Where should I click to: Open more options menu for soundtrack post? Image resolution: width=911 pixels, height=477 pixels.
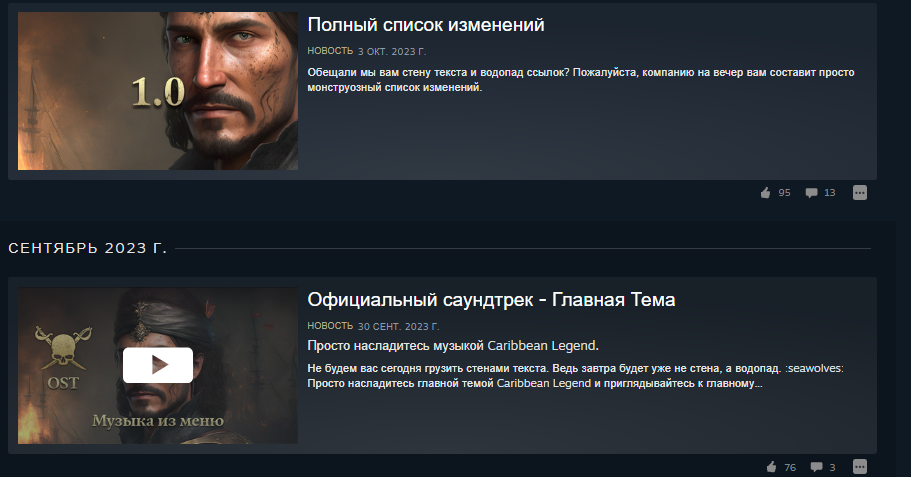tap(860, 467)
